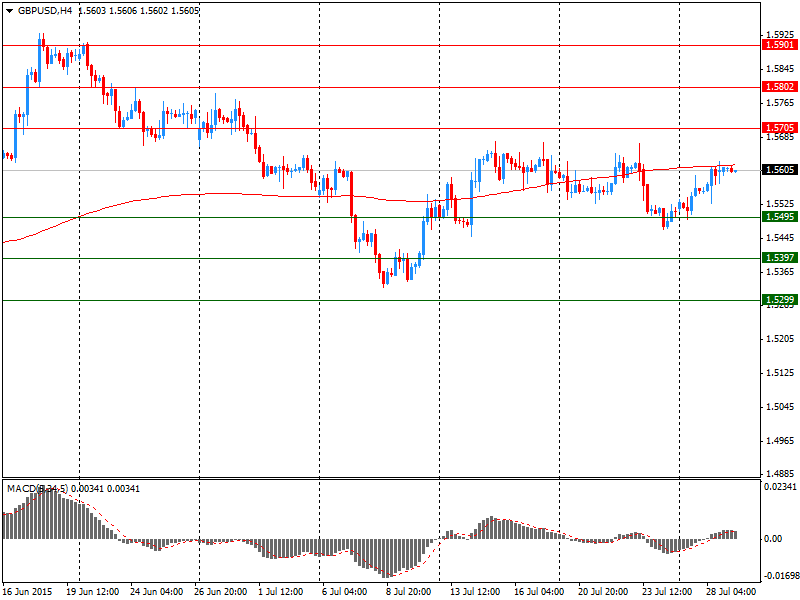Click the 20 Jul 20:00 time label
Viewport: 800px width, 600px height.
[604, 592]
